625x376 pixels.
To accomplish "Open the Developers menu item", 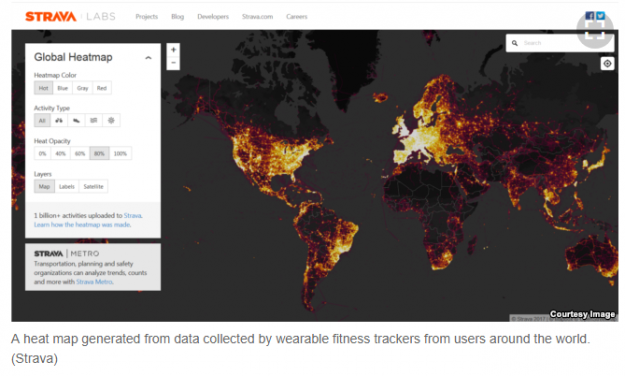I will pyautogui.click(x=213, y=17).
